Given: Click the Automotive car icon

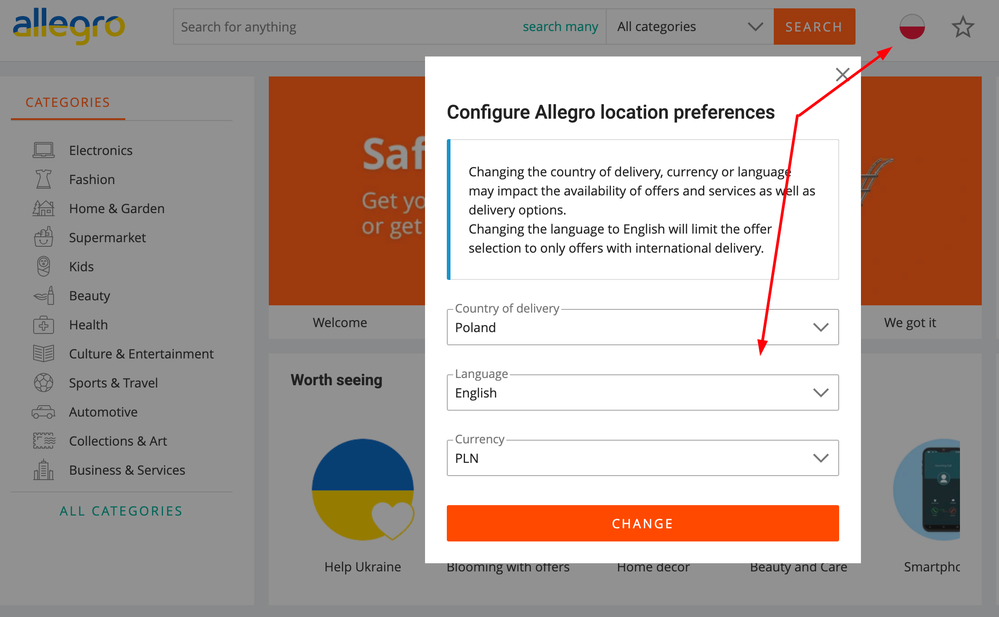Looking at the screenshot, I should point(43,412).
